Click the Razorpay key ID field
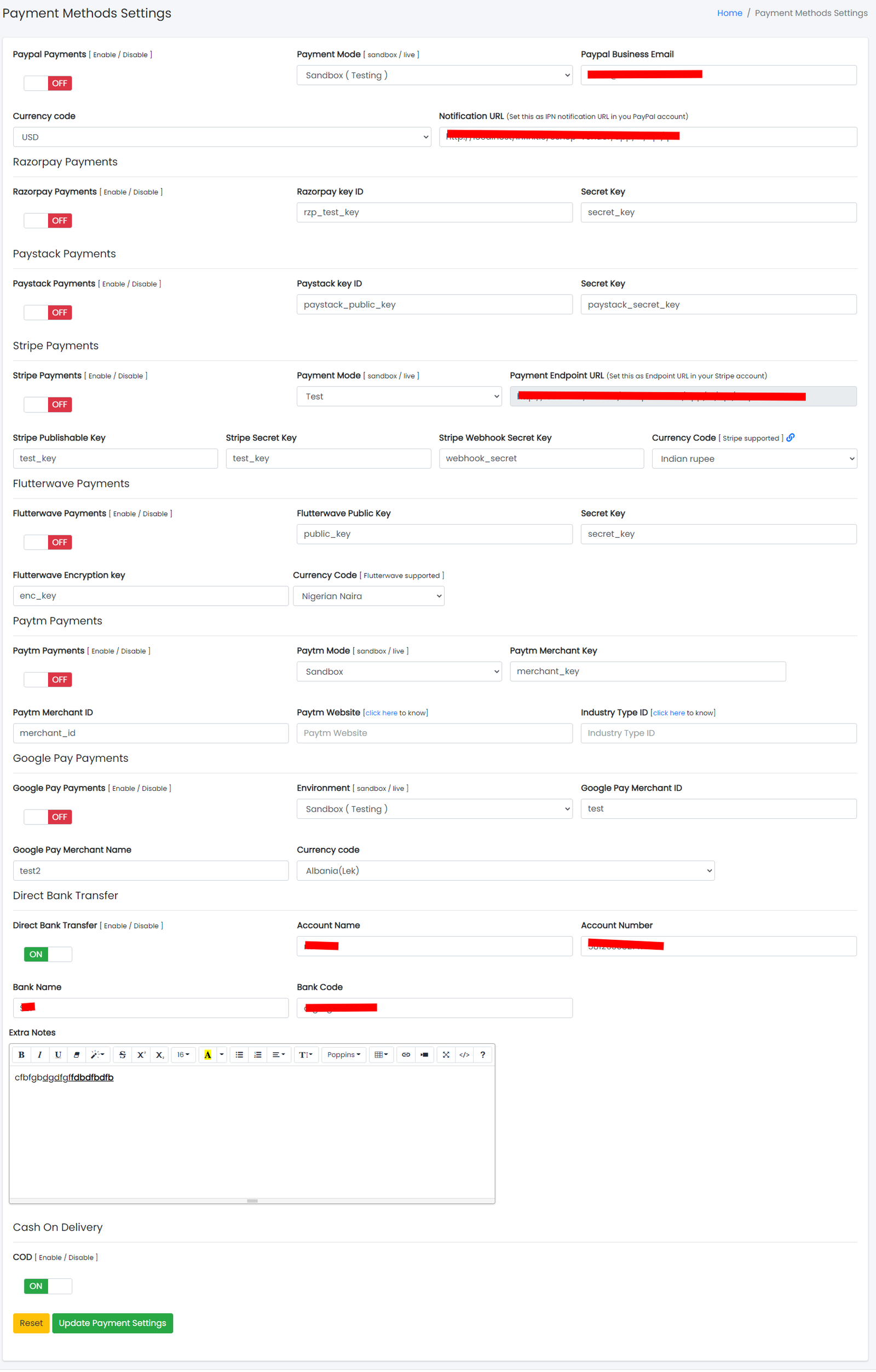 coord(435,213)
